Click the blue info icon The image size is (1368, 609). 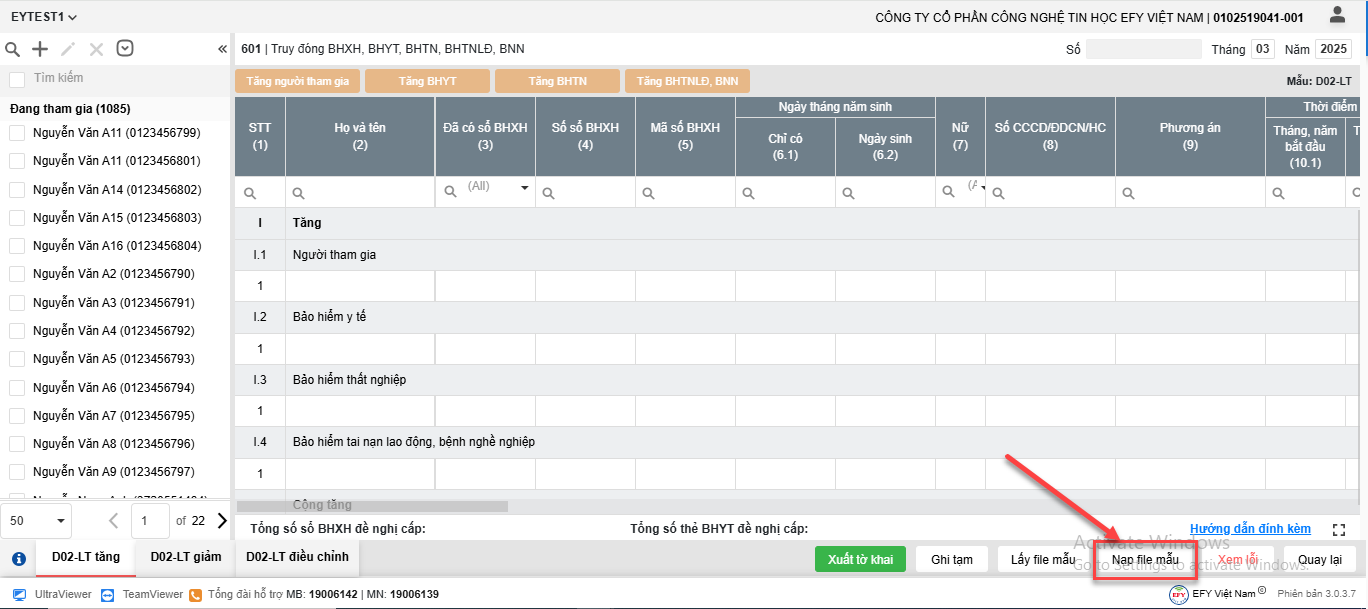[x=18, y=559]
